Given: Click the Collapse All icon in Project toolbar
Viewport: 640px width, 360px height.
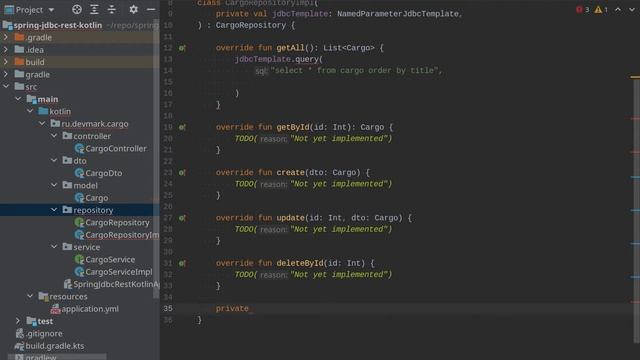Looking at the screenshot, I should coord(111,9).
